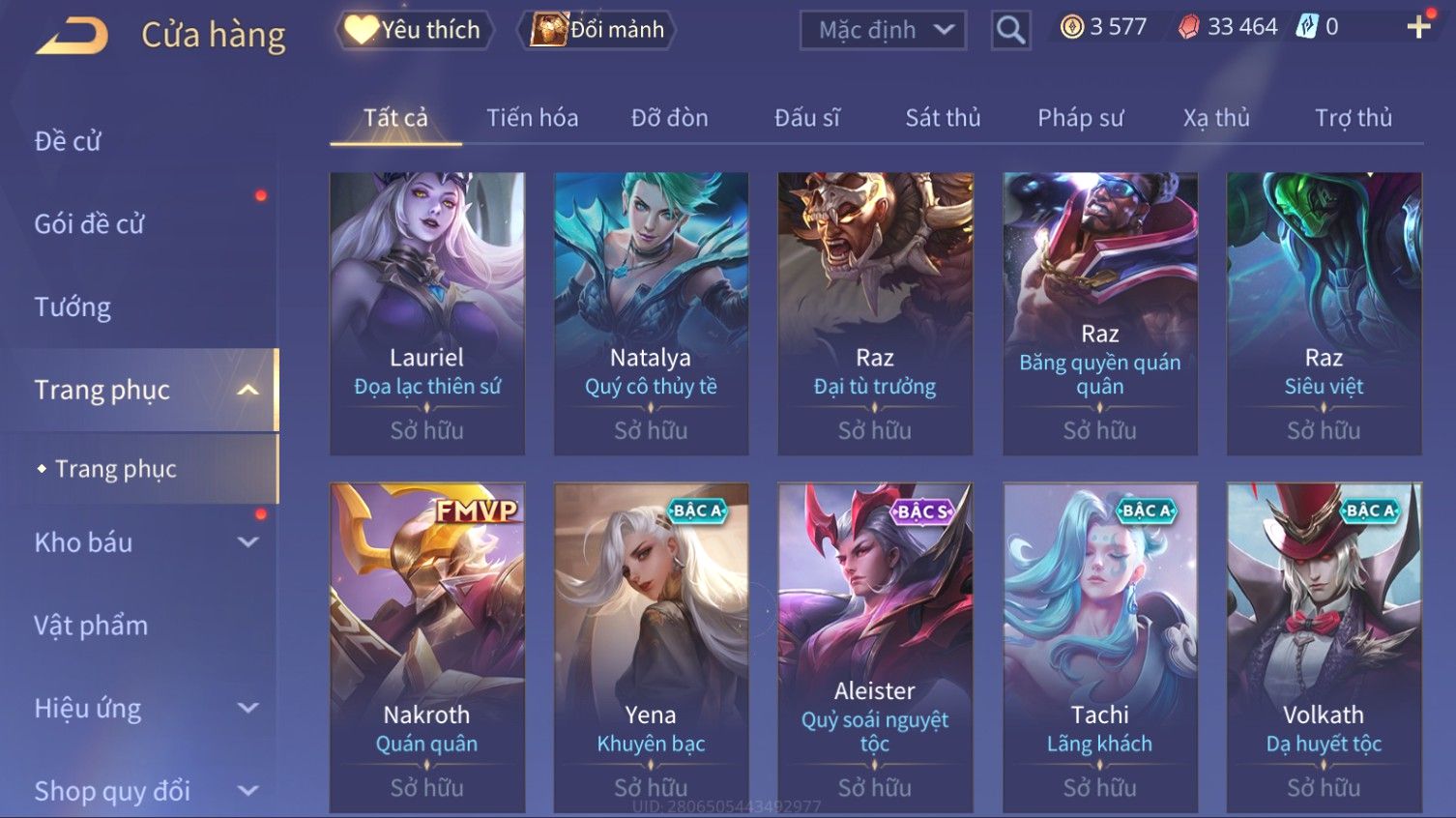Go to Tướng in the sidebar

[73, 307]
